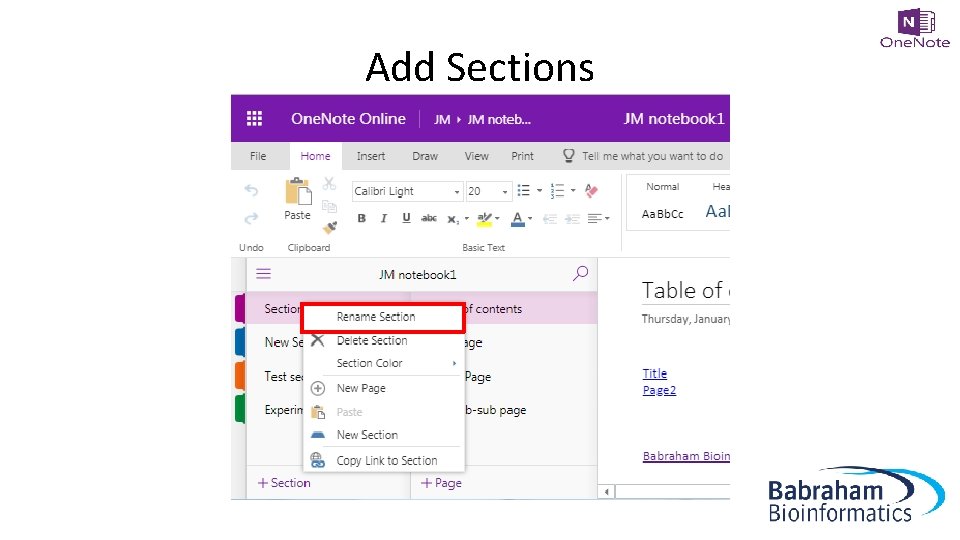This screenshot has width=960, height=540.
Task: Click the Redo arrow icon
Action: [251, 218]
